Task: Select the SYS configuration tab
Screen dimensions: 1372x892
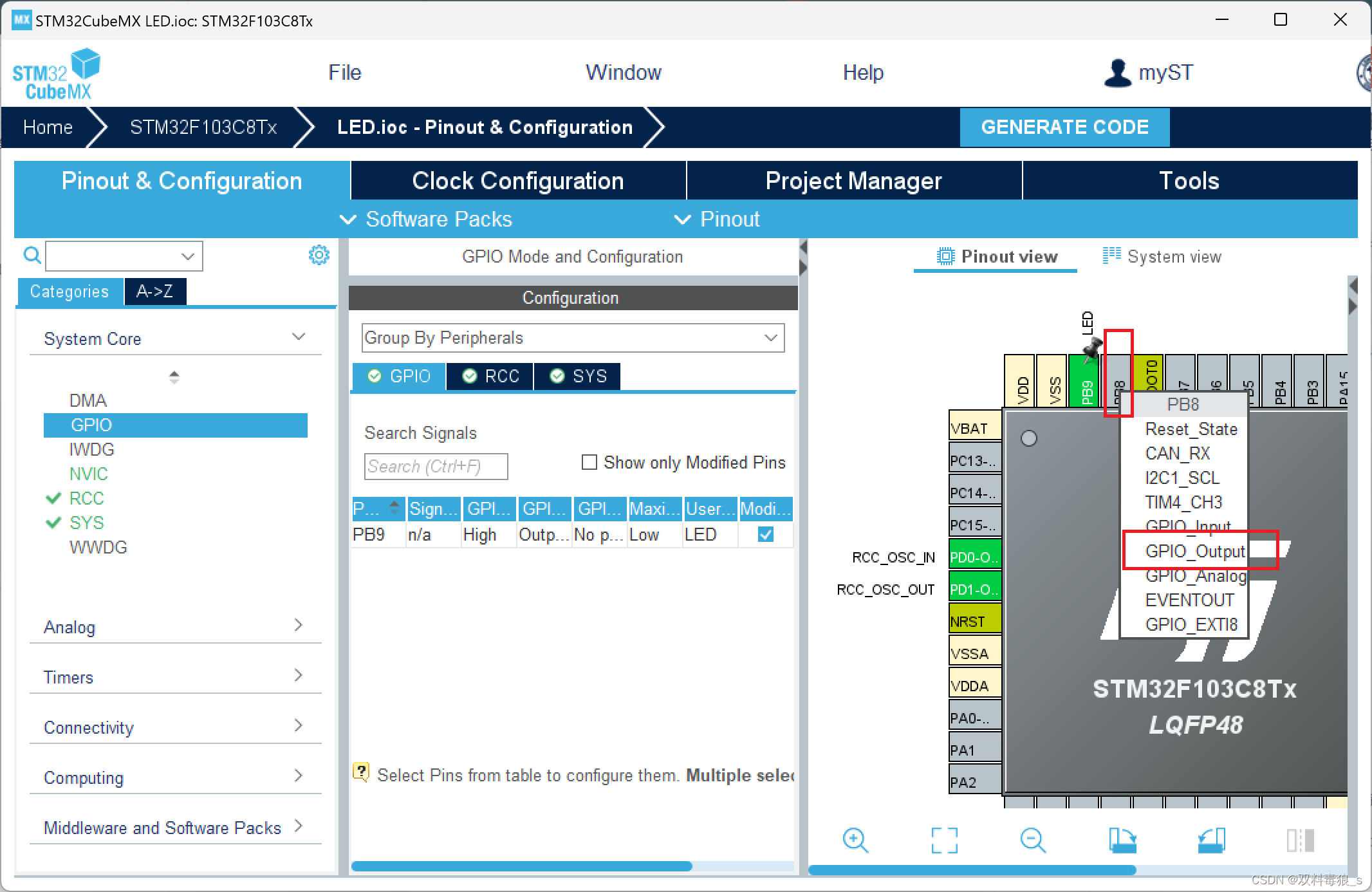Action: point(577,376)
